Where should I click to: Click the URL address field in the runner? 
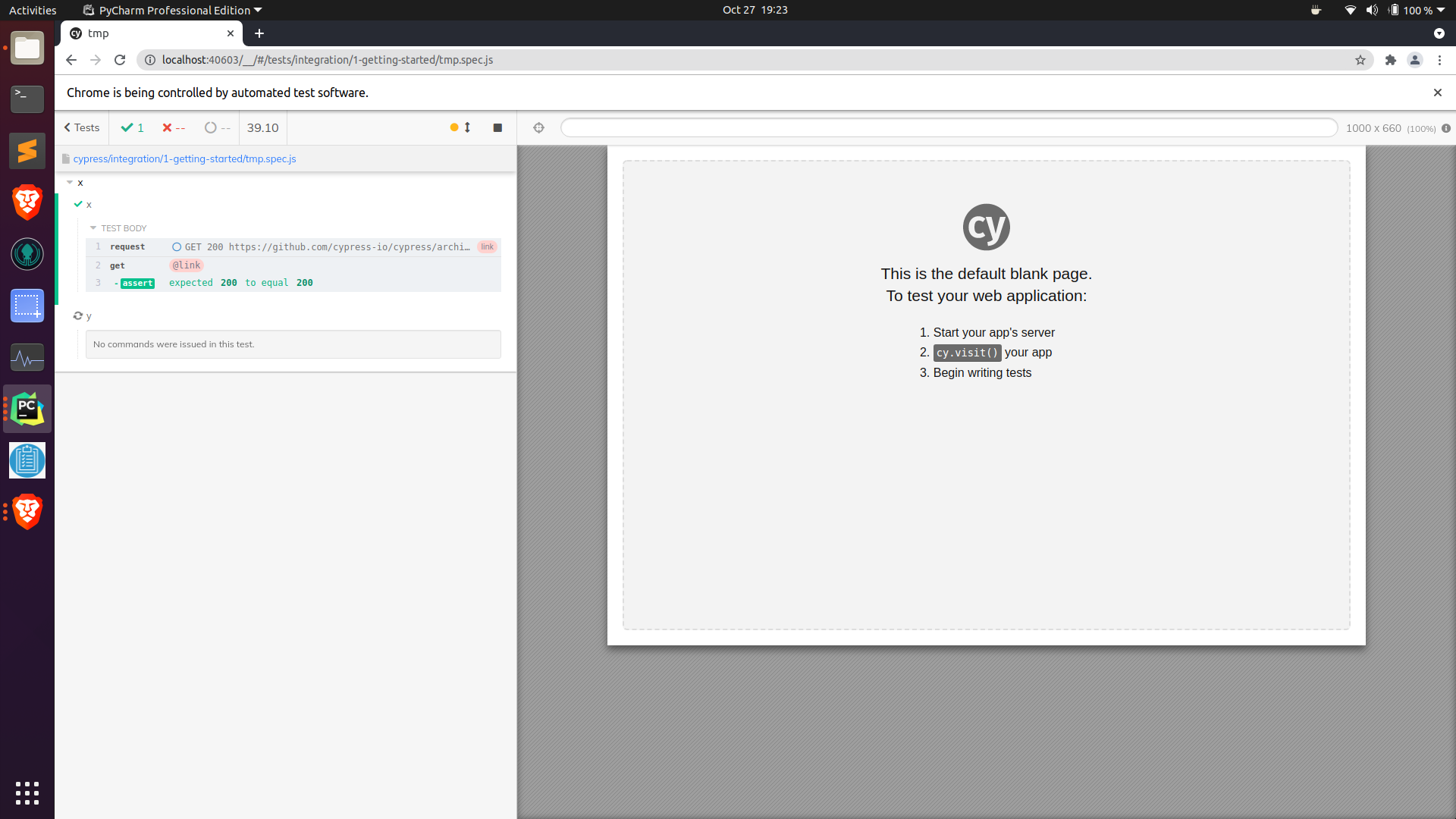(x=948, y=127)
